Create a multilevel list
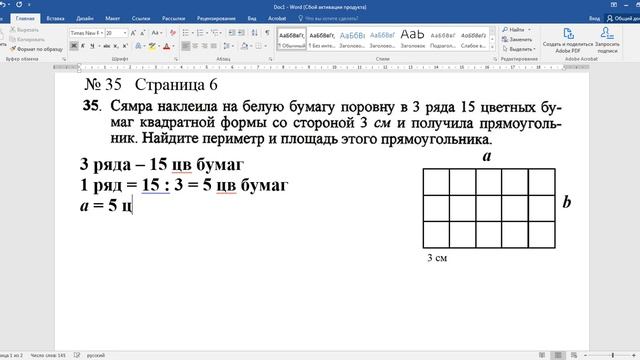The image size is (640, 360). [215, 33]
